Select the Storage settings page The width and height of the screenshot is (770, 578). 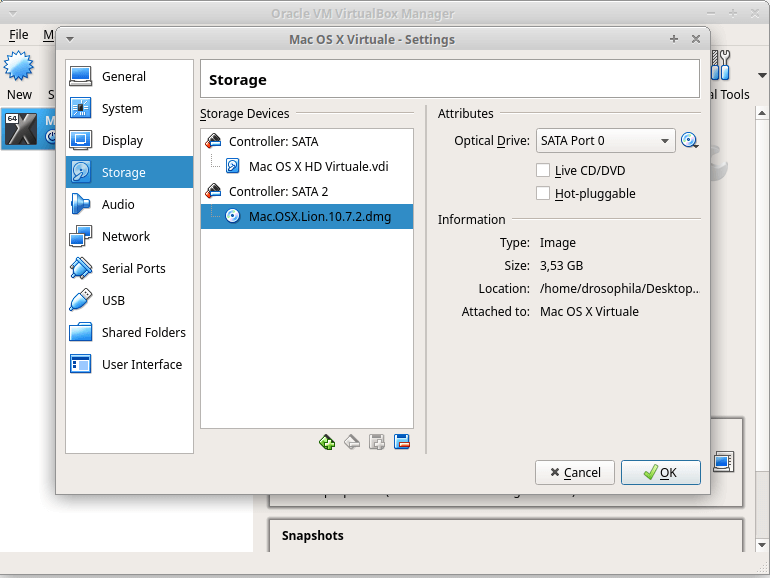(129, 172)
